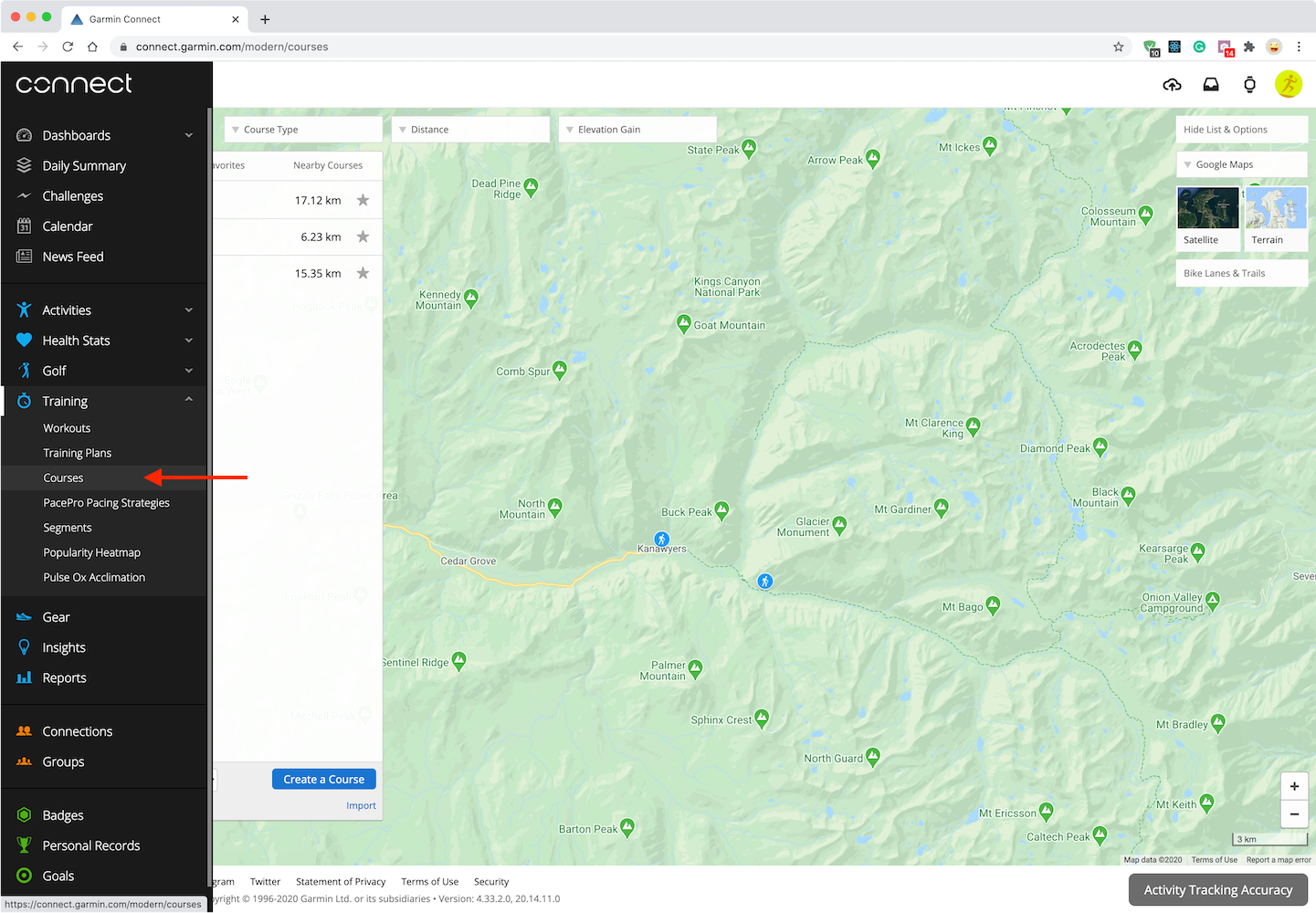Select the Satellite map thumbnail
Viewport: 1316px width, 913px height.
(x=1207, y=207)
